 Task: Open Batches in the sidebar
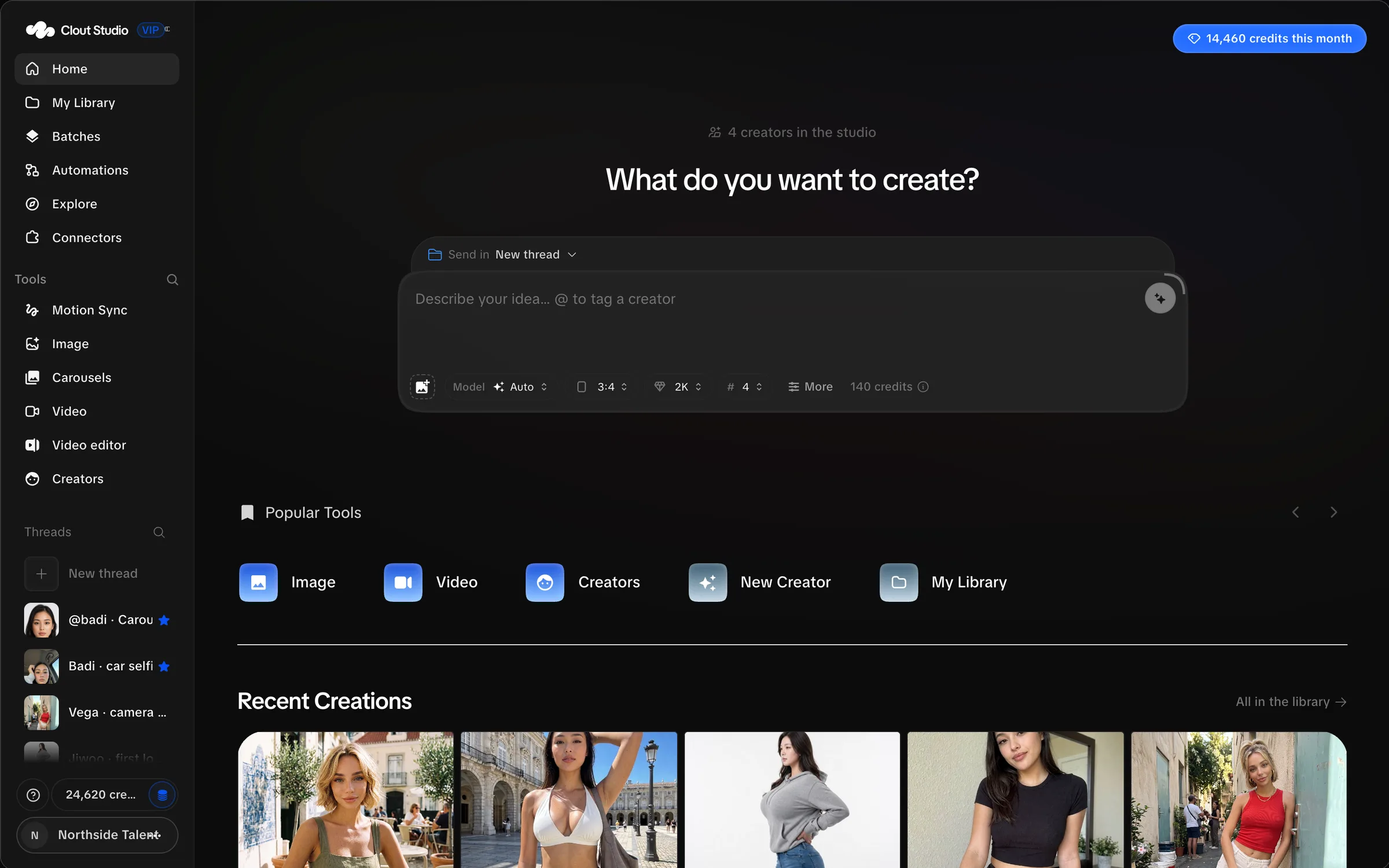97,137
